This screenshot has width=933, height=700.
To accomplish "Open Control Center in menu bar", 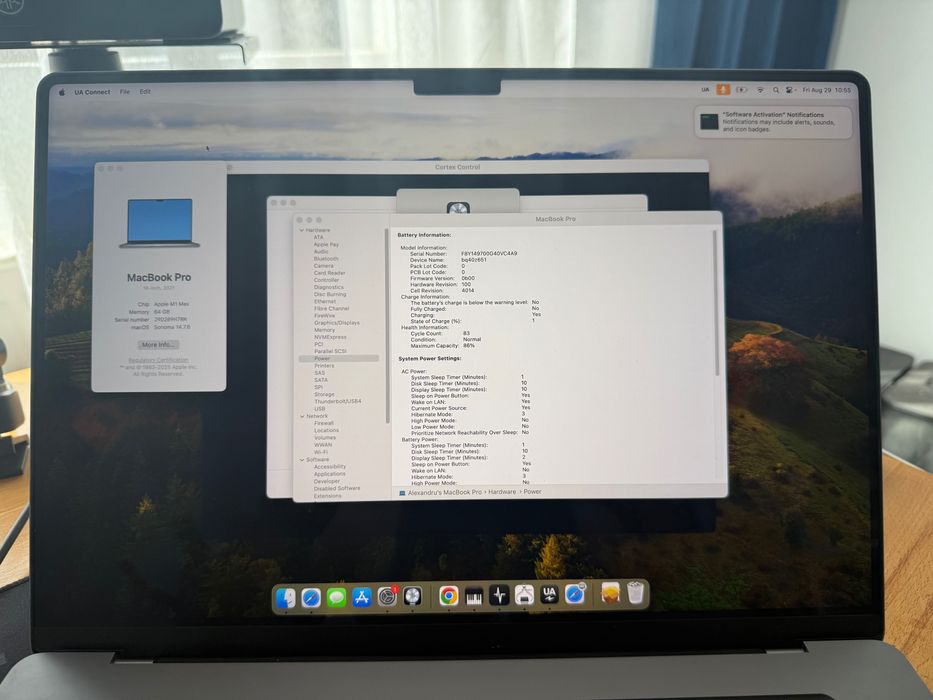I will tap(790, 90).
